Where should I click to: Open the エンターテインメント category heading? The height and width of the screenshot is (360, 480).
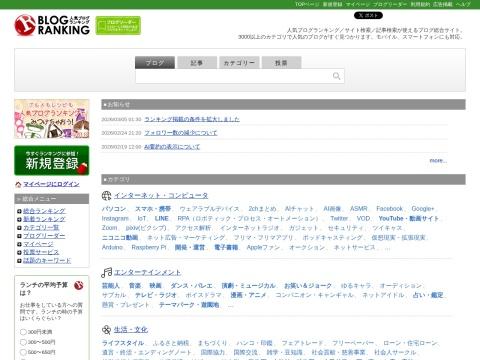[147, 272]
